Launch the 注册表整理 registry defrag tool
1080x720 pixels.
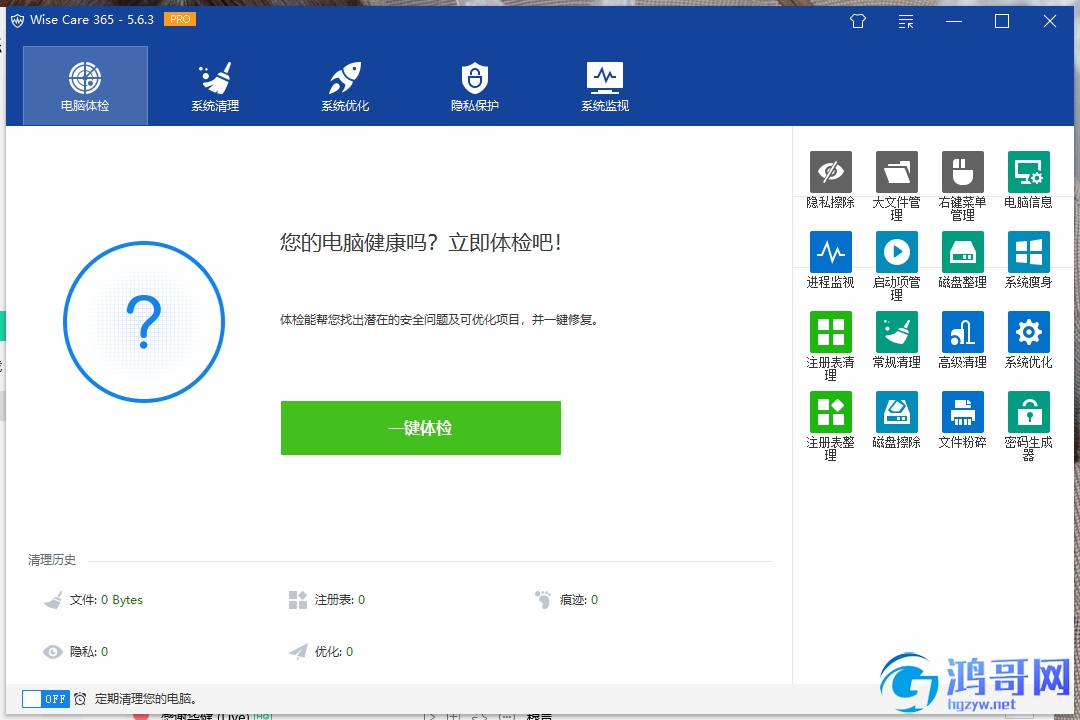831,425
